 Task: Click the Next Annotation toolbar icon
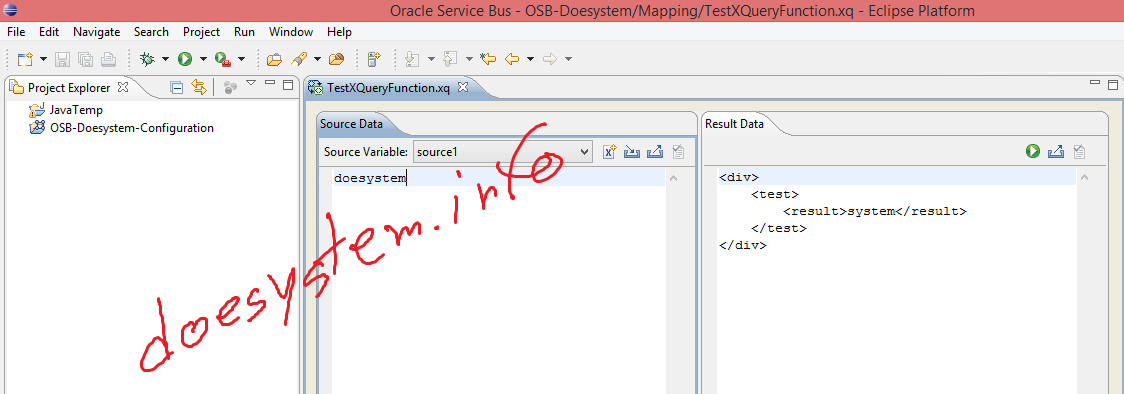[x=412, y=59]
